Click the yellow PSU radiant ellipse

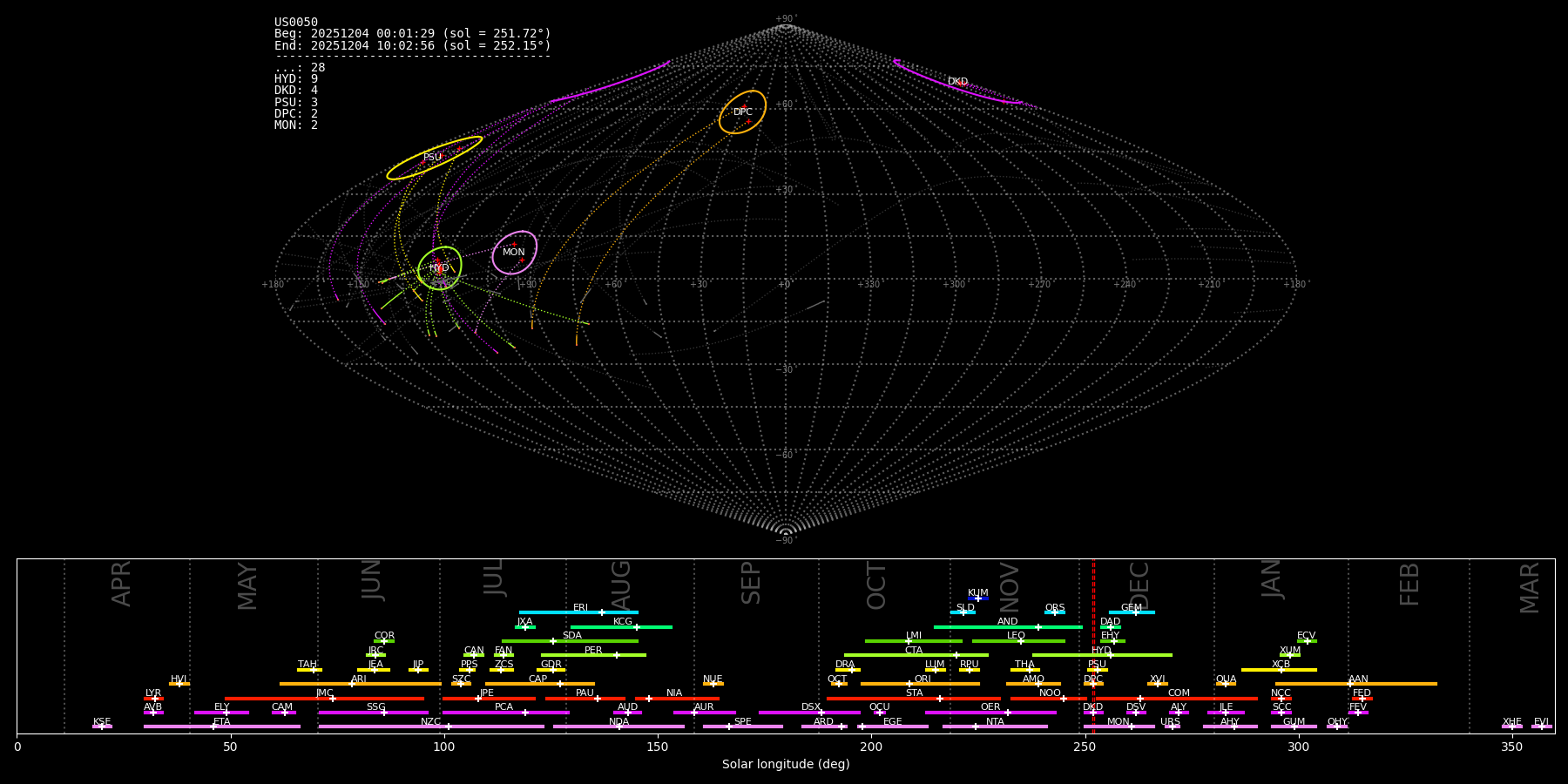[x=434, y=158]
